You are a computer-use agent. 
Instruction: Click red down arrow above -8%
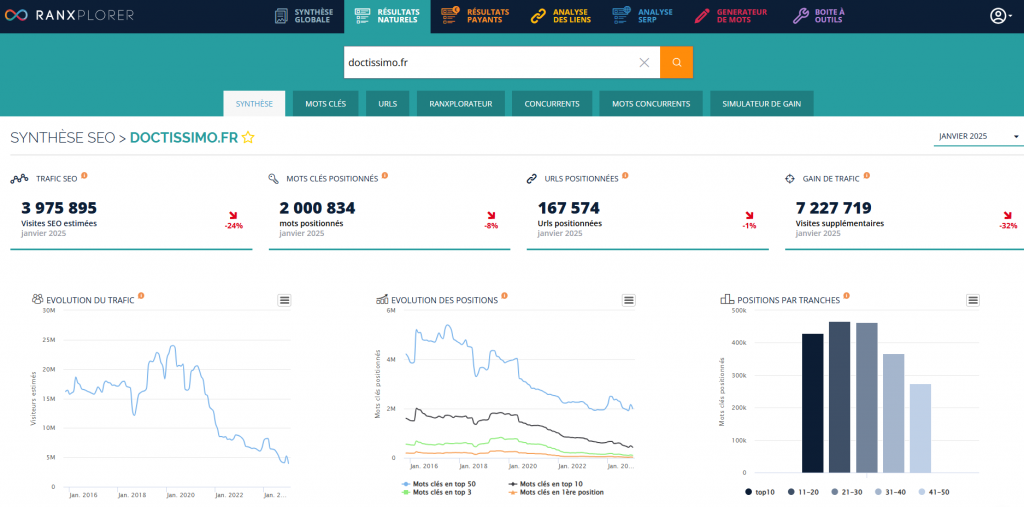[x=491, y=216]
